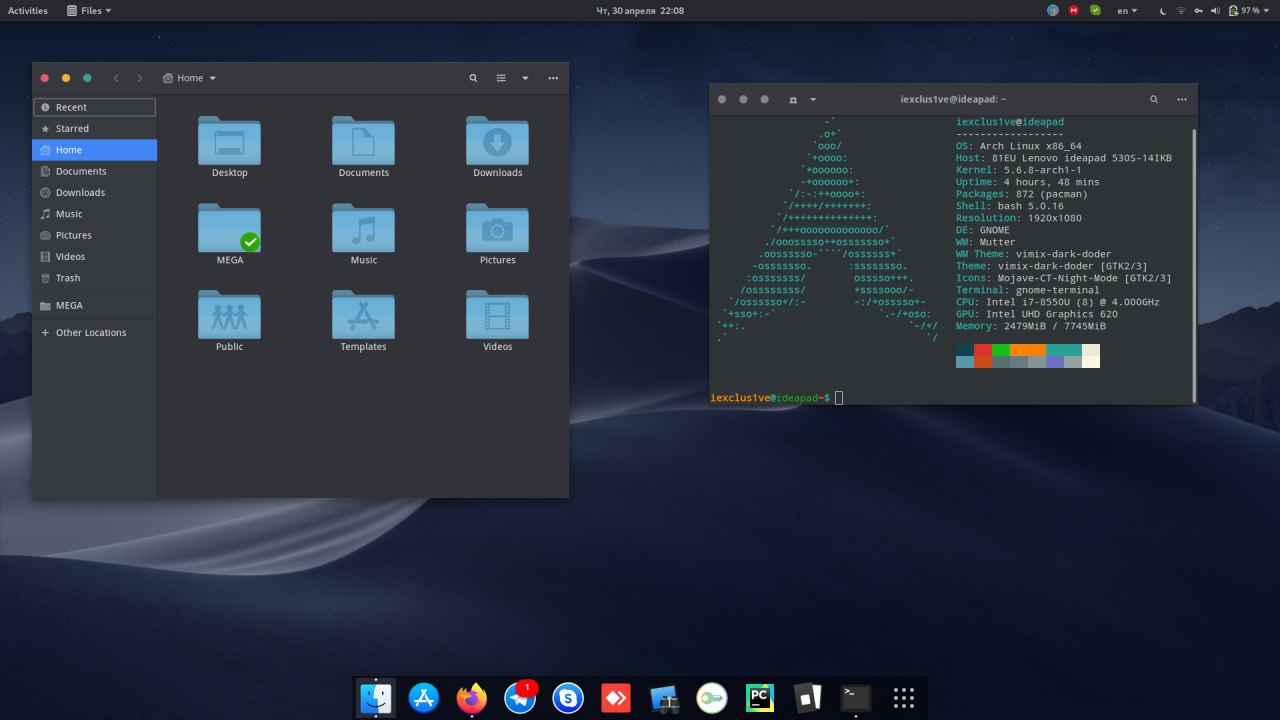Screen dimensions: 1280x720
Task: Switch Files to list view
Action: [x=501, y=78]
